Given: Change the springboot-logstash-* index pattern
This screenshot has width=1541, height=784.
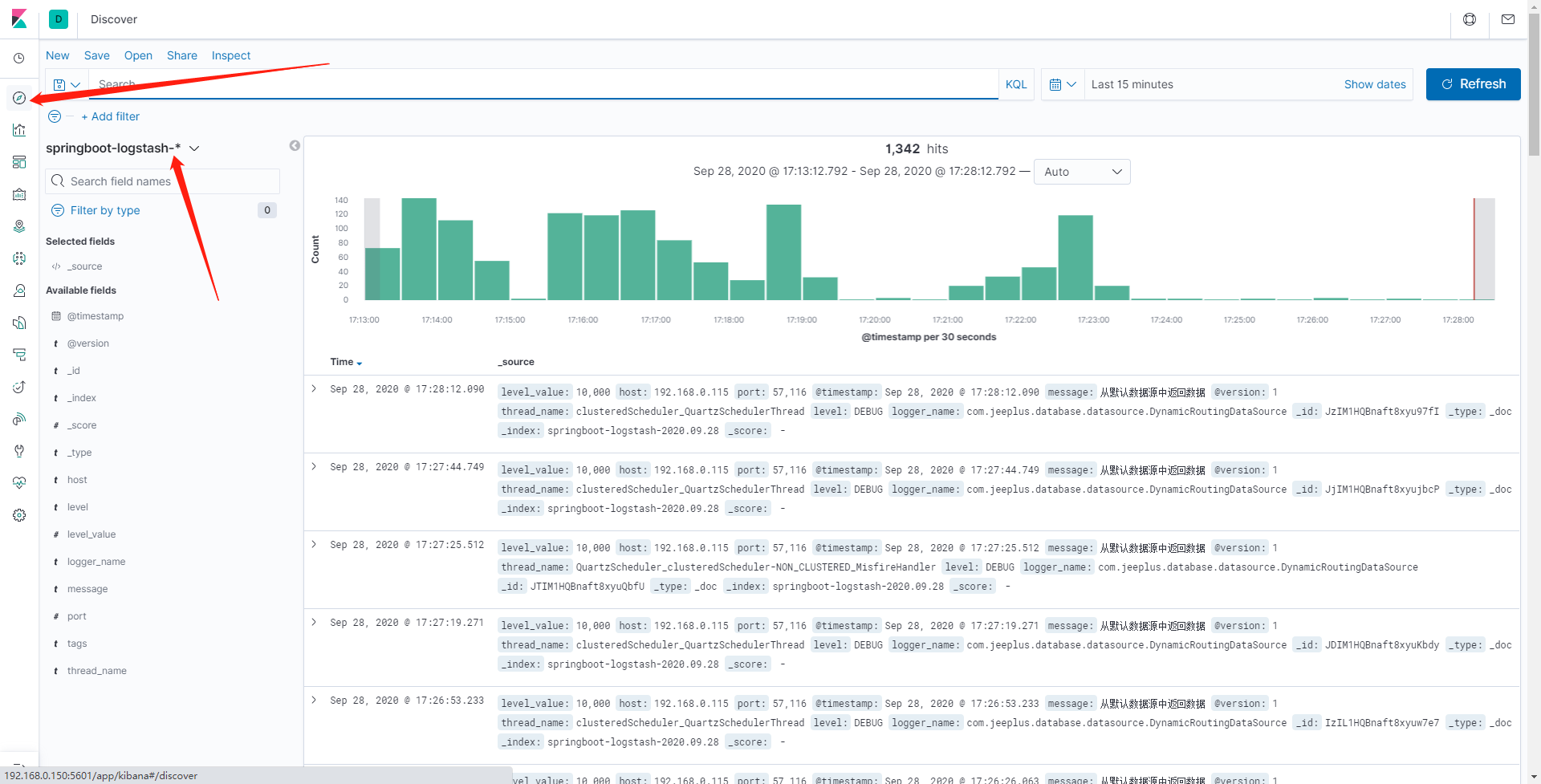Looking at the screenshot, I should click(122, 148).
